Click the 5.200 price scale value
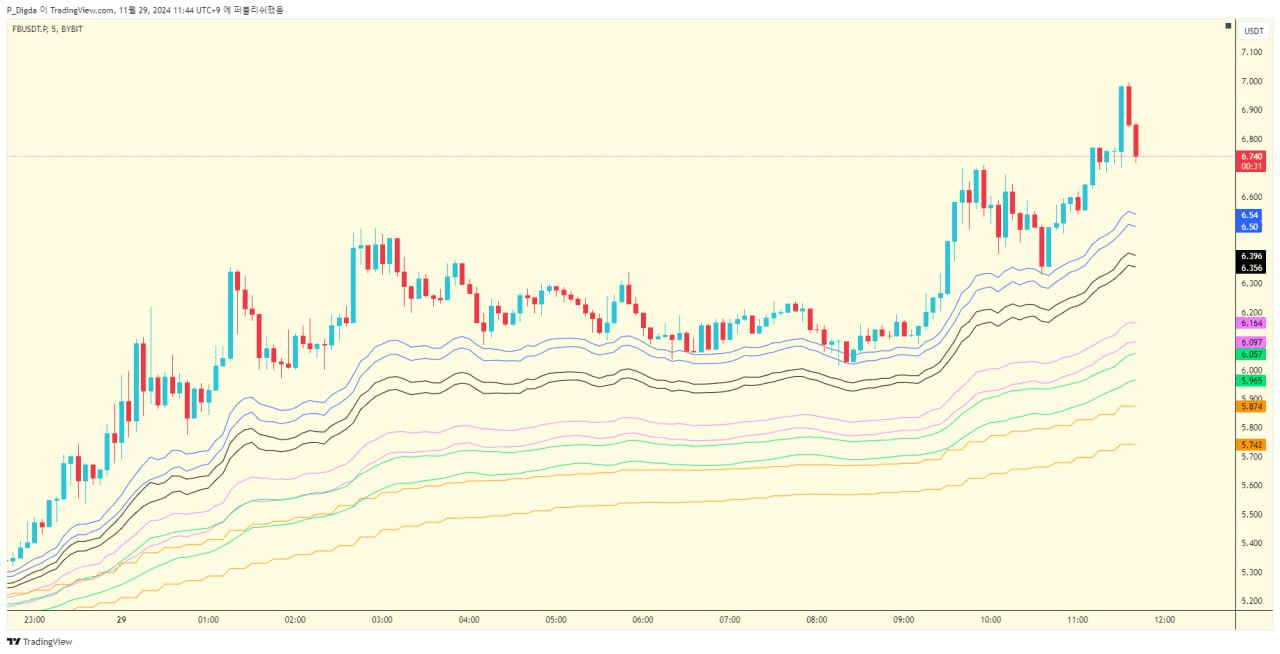Viewport: 1280px width, 654px height. pyautogui.click(x=1252, y=602)
